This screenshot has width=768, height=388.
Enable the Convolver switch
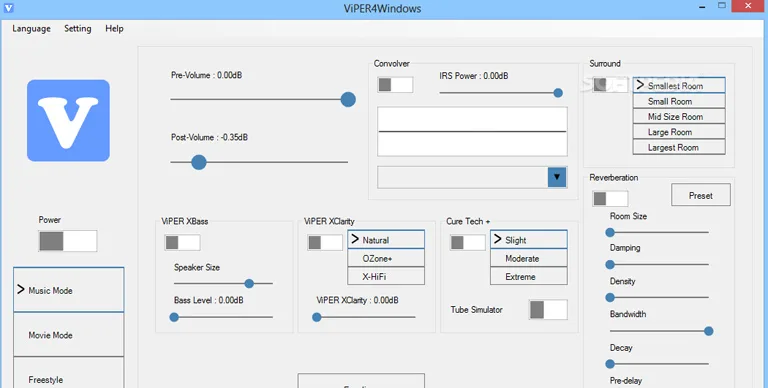coord(395,85)
